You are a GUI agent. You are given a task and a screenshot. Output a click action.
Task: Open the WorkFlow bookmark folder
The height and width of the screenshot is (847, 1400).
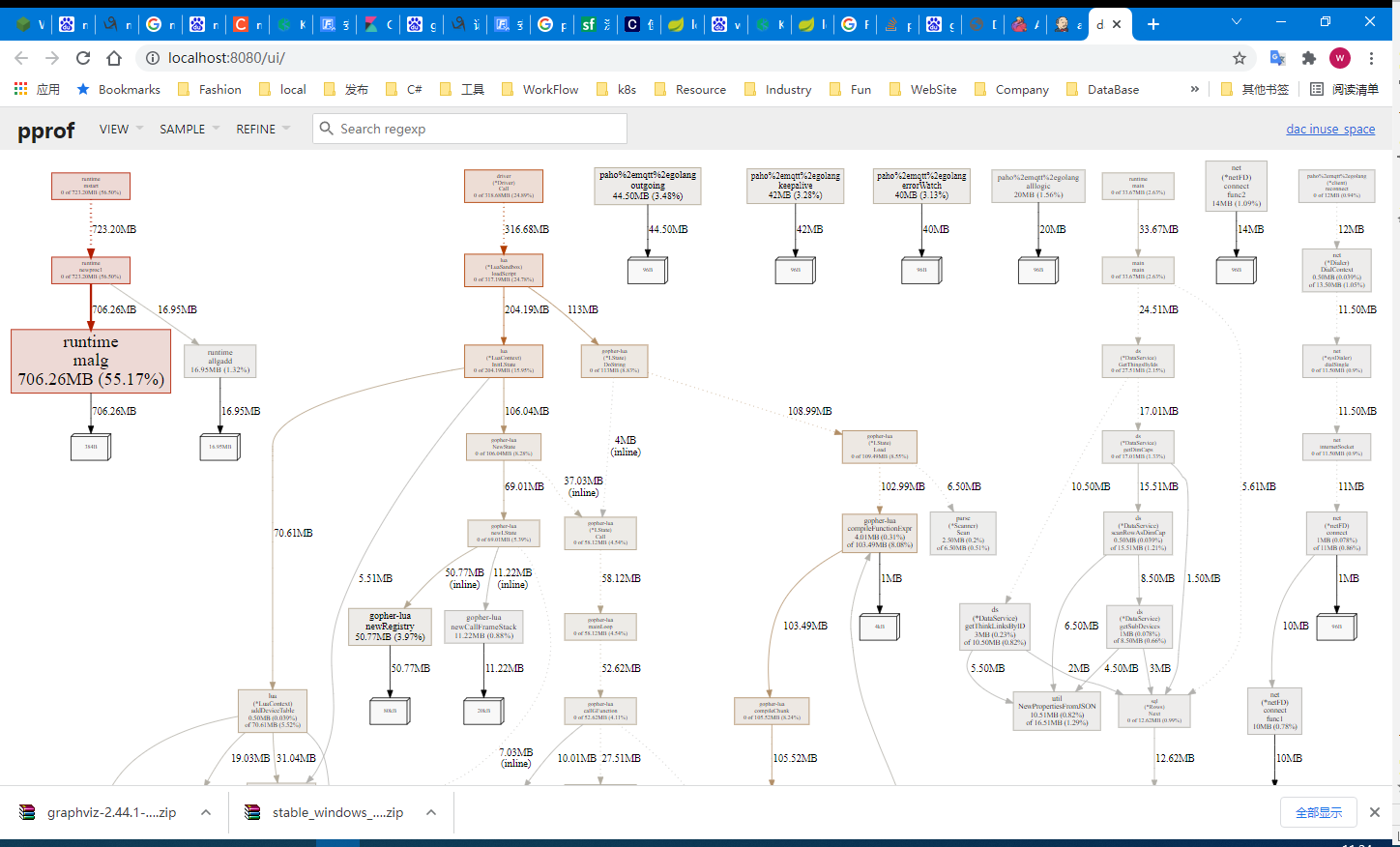click(540, 89)
